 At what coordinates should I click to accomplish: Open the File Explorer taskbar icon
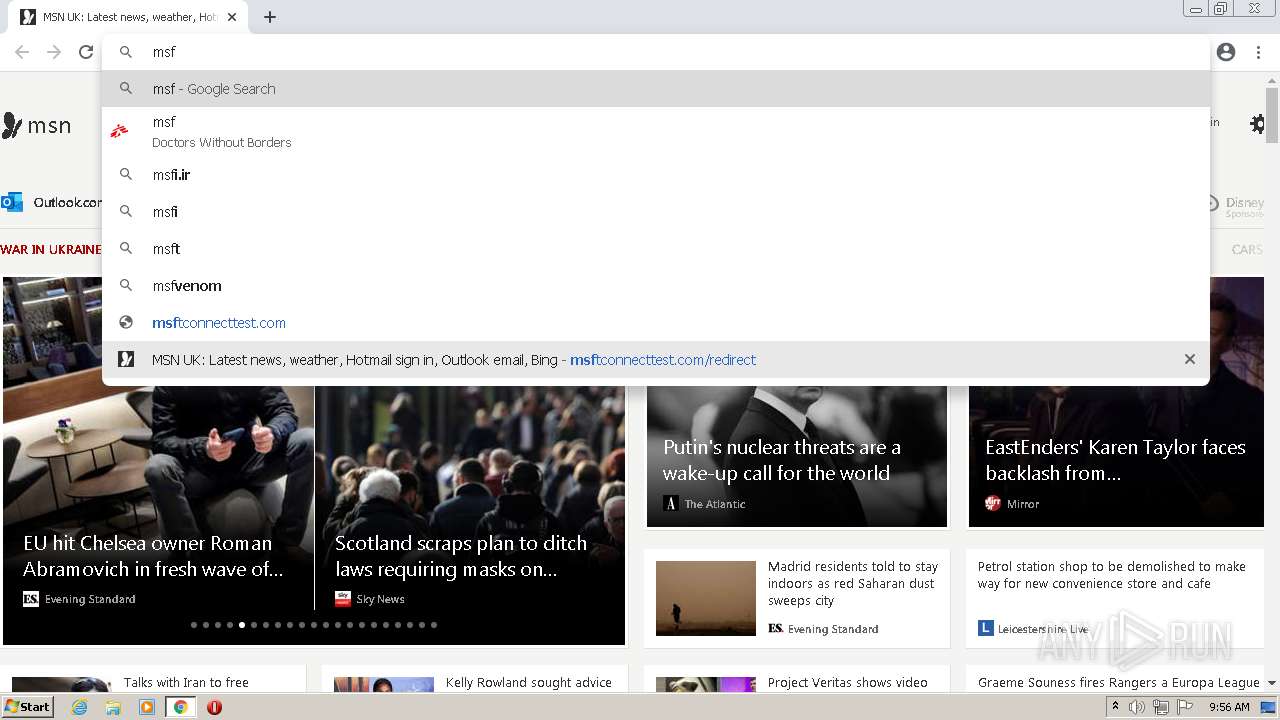pos(113,707)
